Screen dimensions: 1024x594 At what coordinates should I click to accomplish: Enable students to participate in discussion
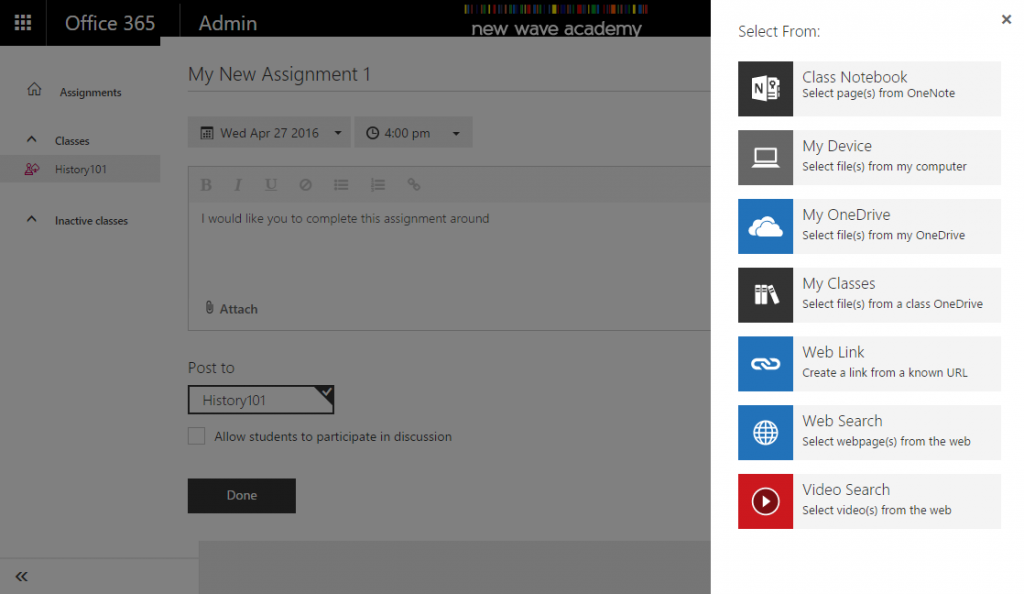(196, 436)
